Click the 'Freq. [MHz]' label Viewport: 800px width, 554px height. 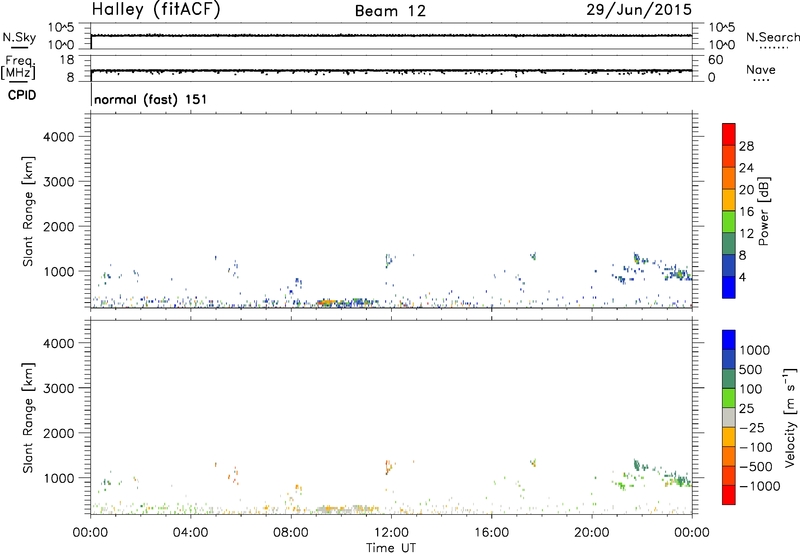(x=18, y=67)
